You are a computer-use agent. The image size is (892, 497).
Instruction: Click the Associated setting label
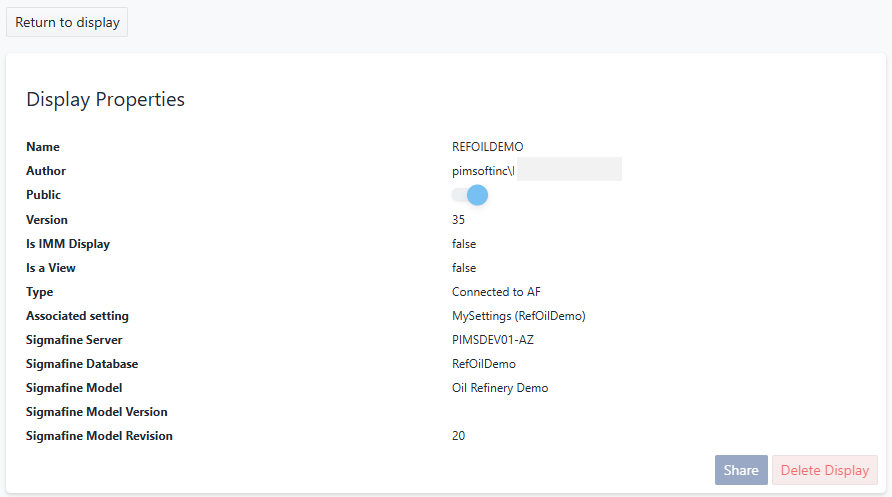(x=77, y=316)
